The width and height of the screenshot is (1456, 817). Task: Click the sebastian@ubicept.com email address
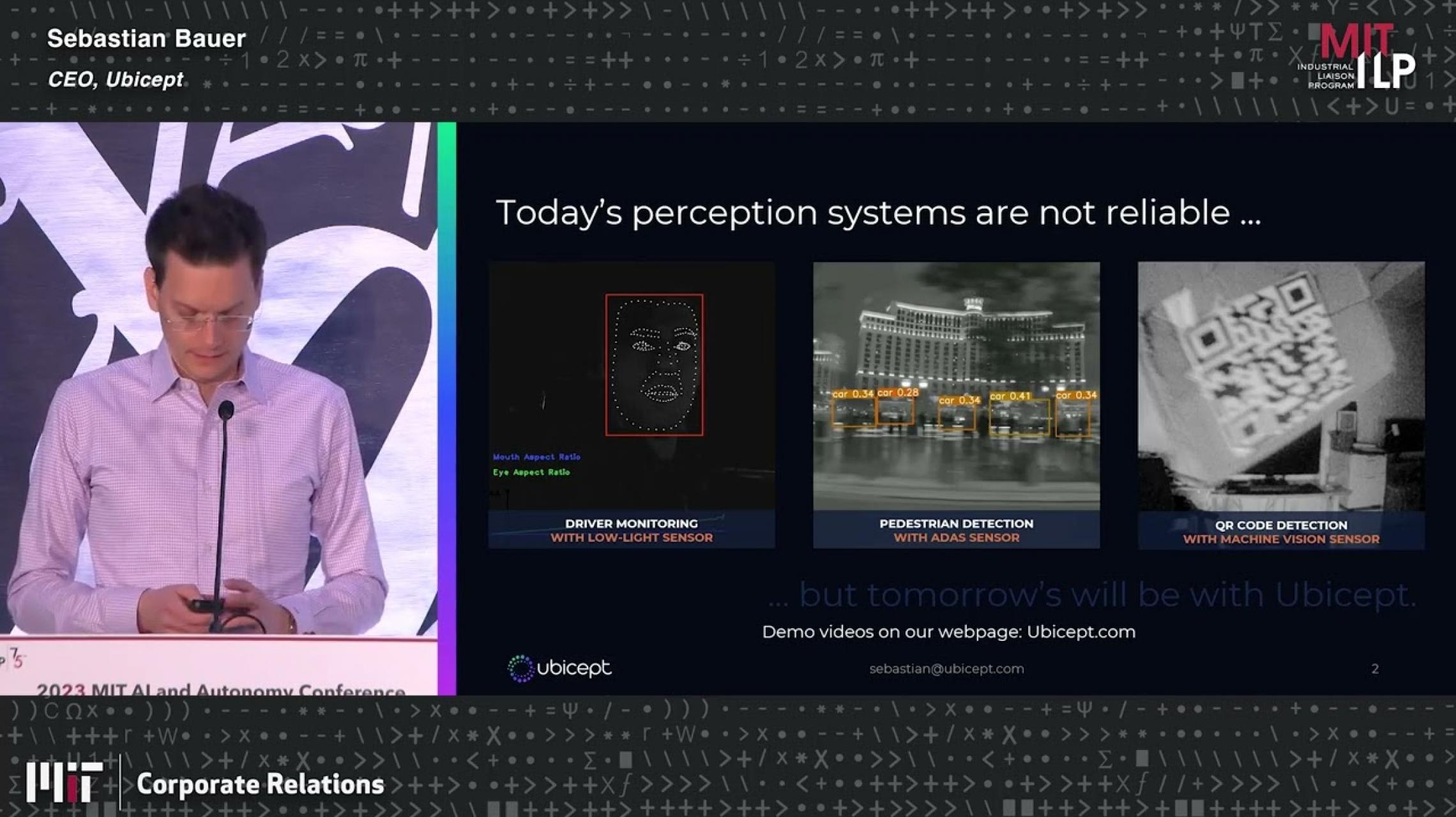pos(946,669)
